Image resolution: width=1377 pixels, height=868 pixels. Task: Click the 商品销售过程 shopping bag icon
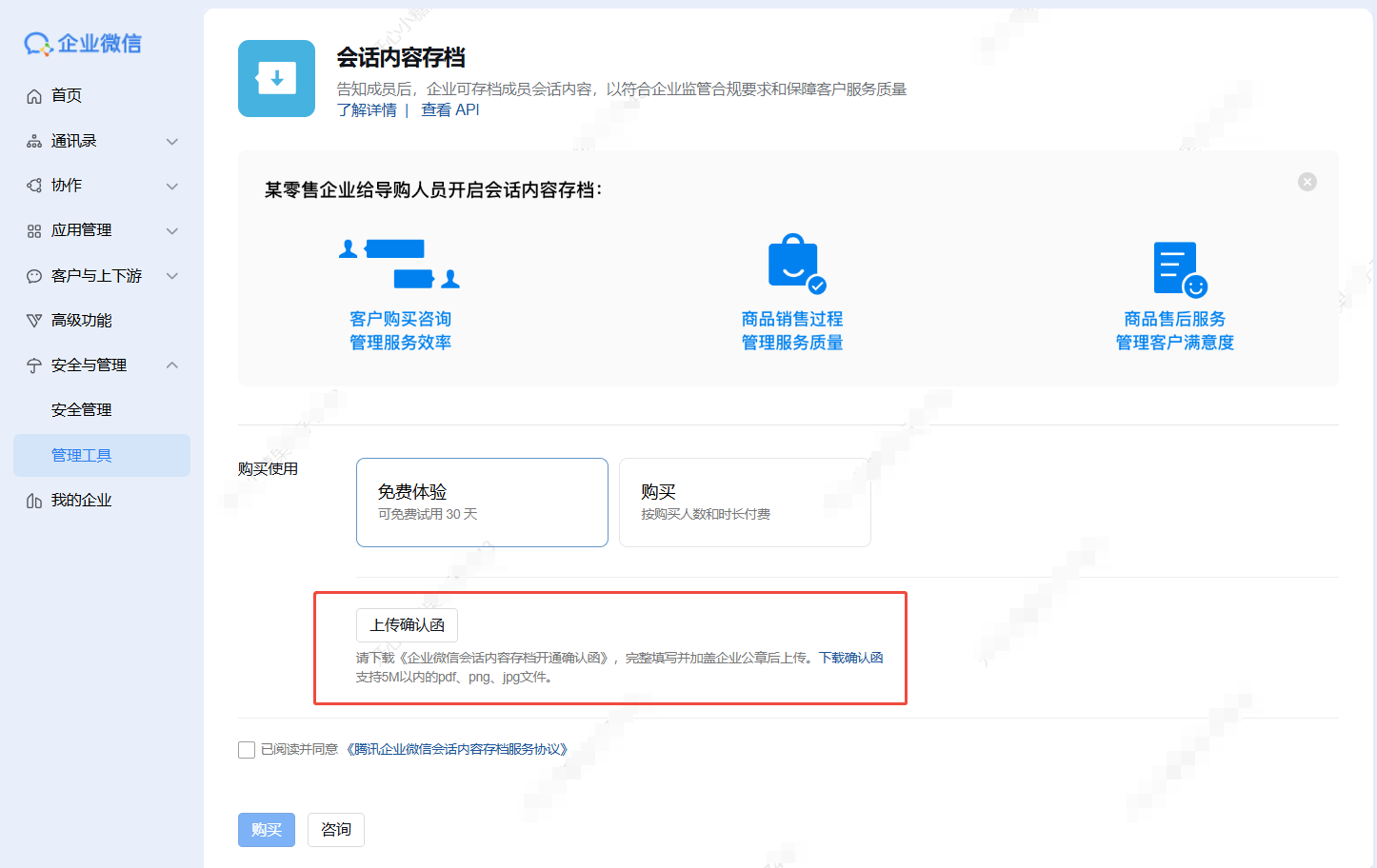click(796, 264)
